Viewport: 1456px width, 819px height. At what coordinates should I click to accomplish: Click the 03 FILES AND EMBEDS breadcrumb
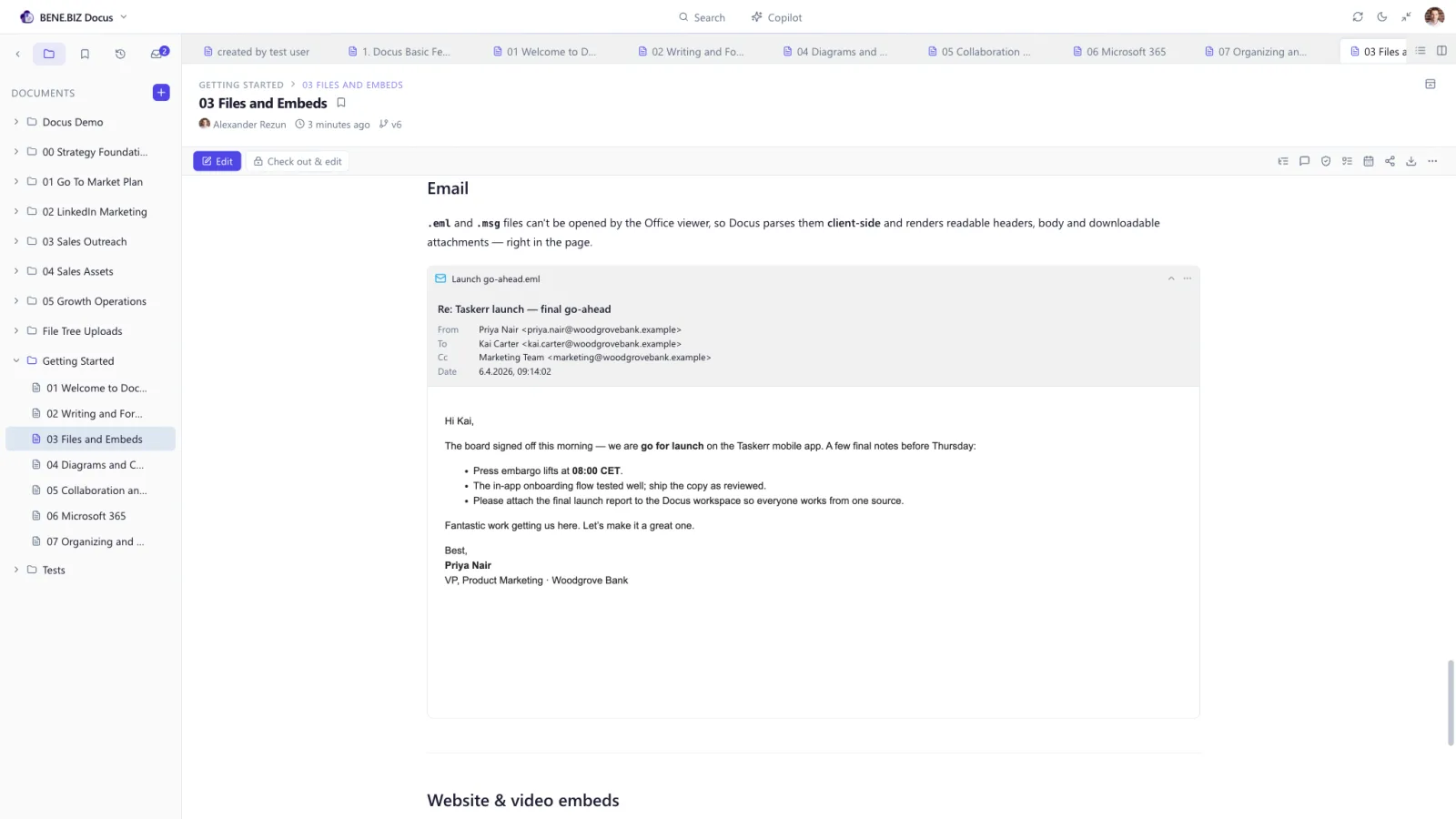click(x=352, y=85)
